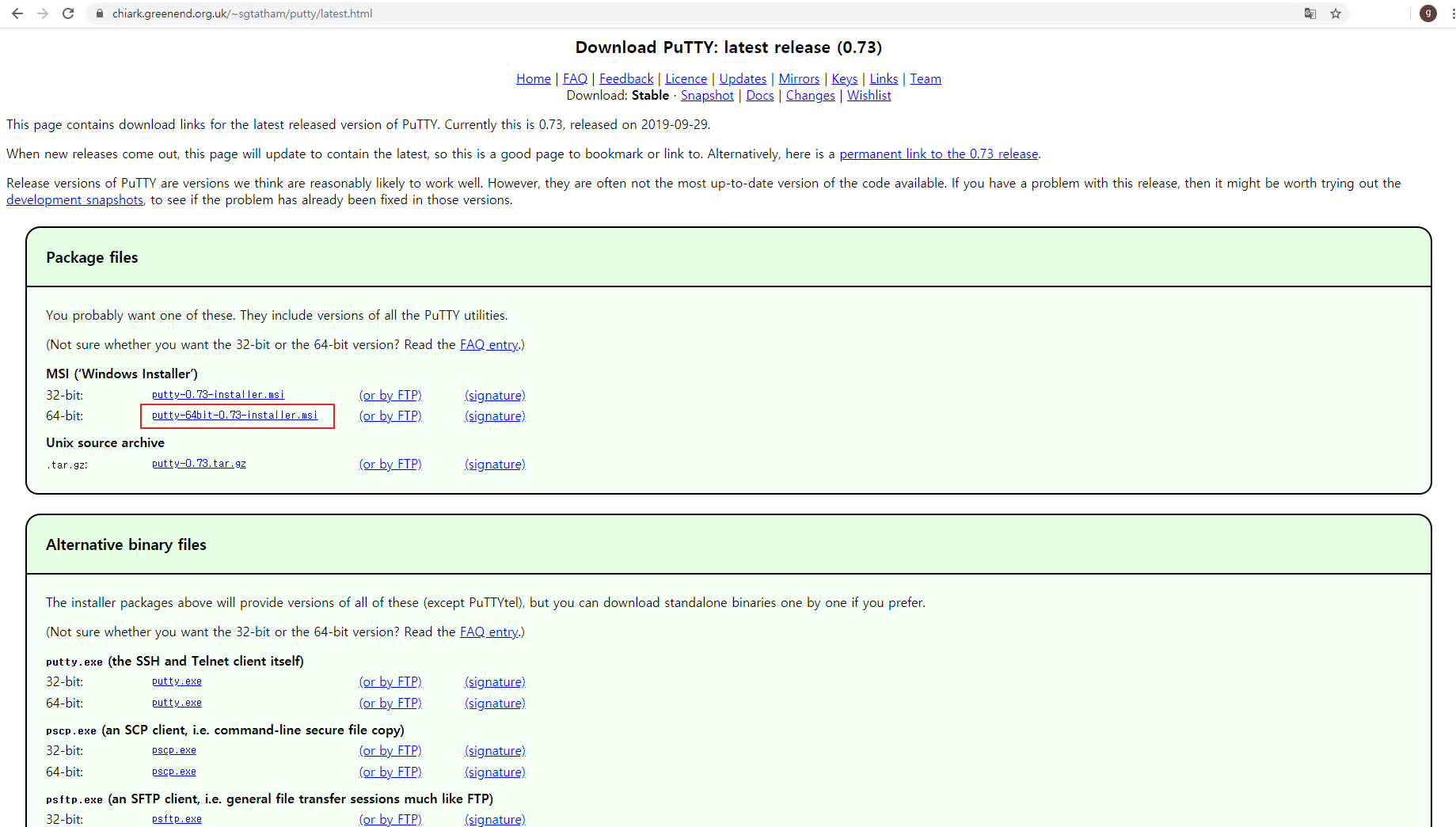Click FTP link for 32-bit pscp.exe
This screenshot has height=827, width=1456.
click(390, 750)
